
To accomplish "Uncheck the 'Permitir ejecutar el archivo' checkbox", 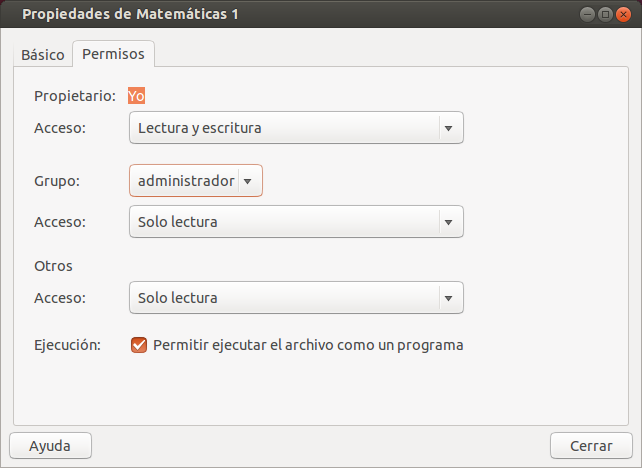I will (139, 345).
